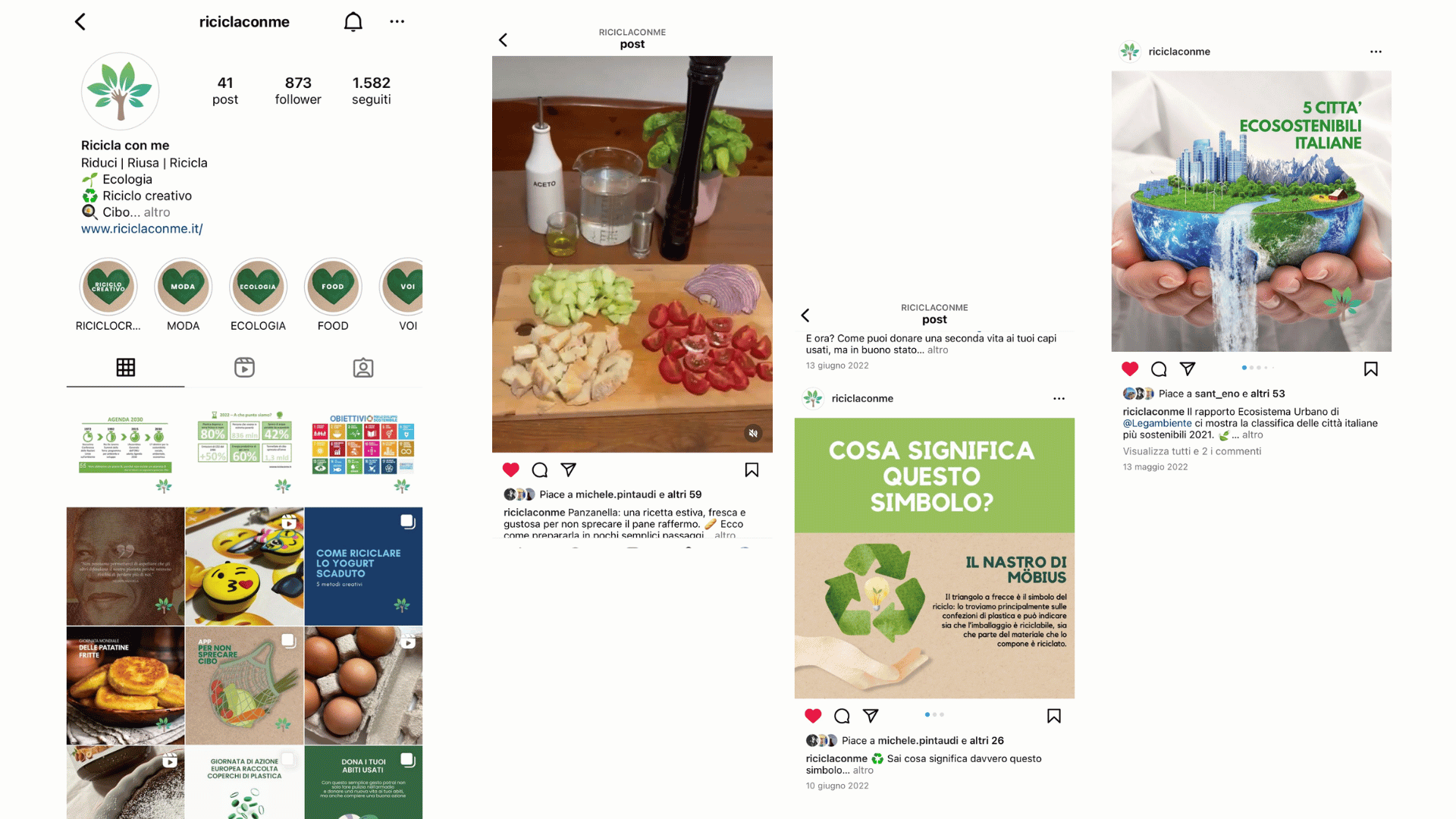Unmute the Panzanella video sound
Viewport: 1456px width, 819px height.
(752, 434)
